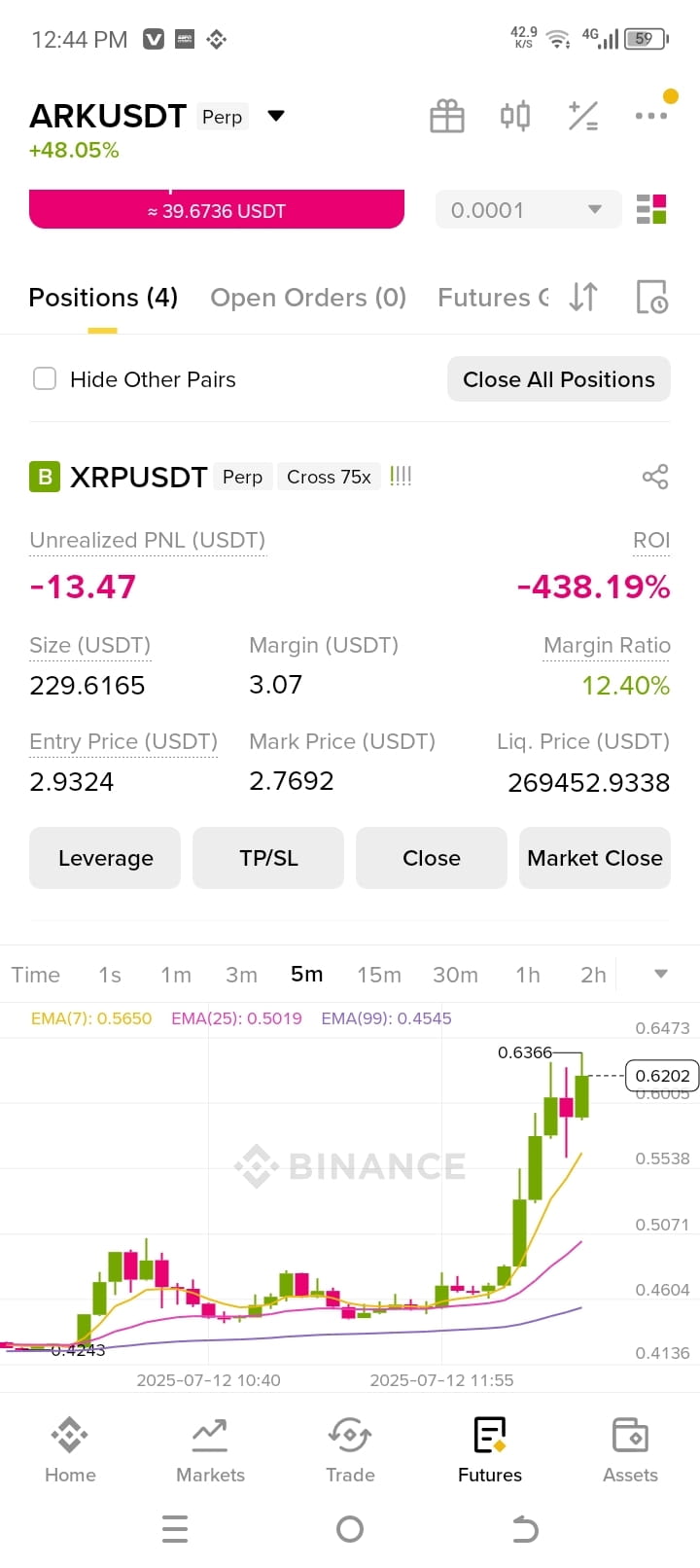Tap the Market Close button

click(x=595, y=858)
